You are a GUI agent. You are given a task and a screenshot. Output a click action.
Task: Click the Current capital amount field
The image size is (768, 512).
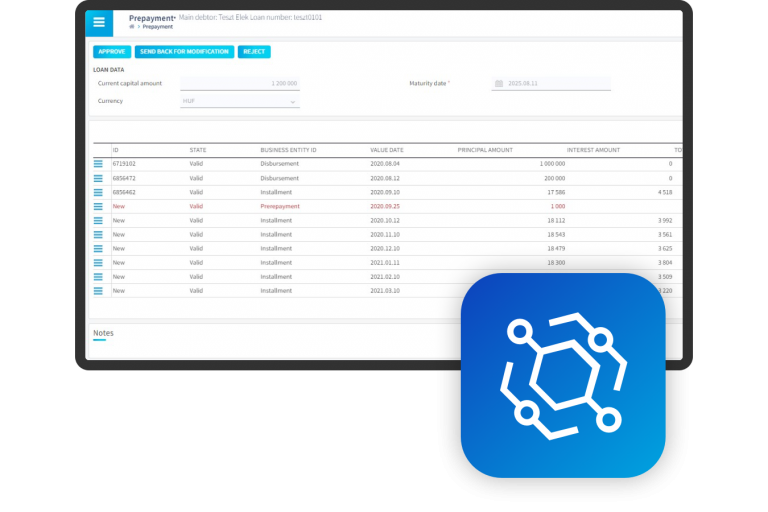(x=240, y=84)
